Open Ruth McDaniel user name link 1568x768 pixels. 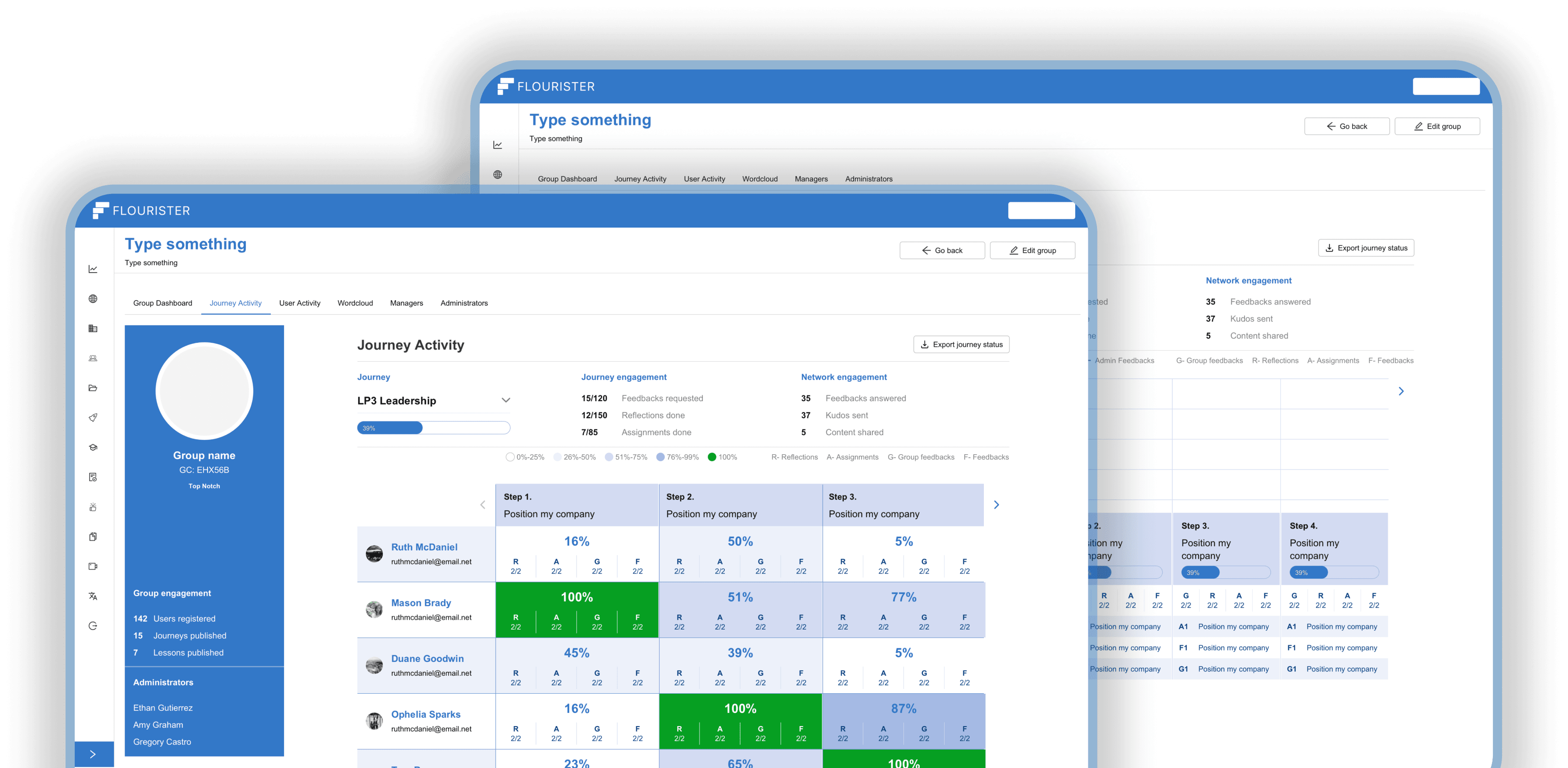[x=424, y=547]
